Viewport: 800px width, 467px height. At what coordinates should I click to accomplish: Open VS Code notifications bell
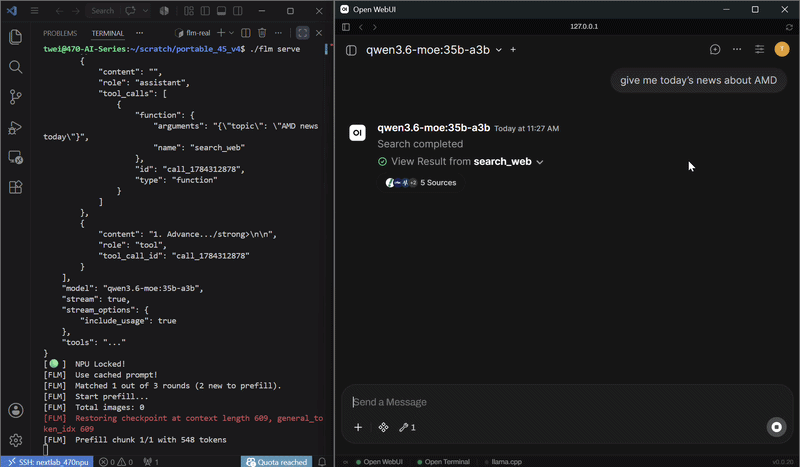tap(322, 462)
